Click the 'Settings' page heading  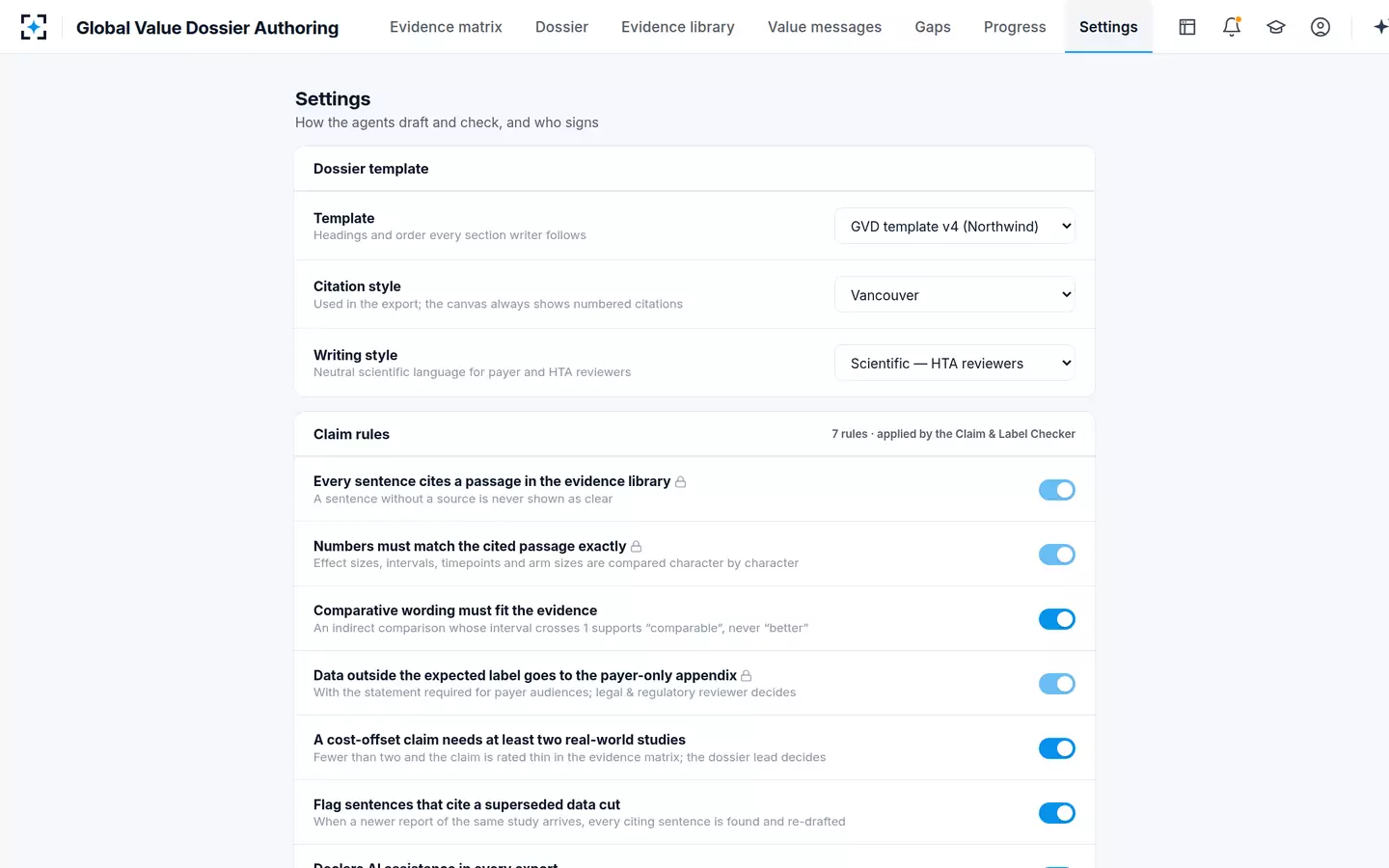pyautogui.click(x=333, y=99)
